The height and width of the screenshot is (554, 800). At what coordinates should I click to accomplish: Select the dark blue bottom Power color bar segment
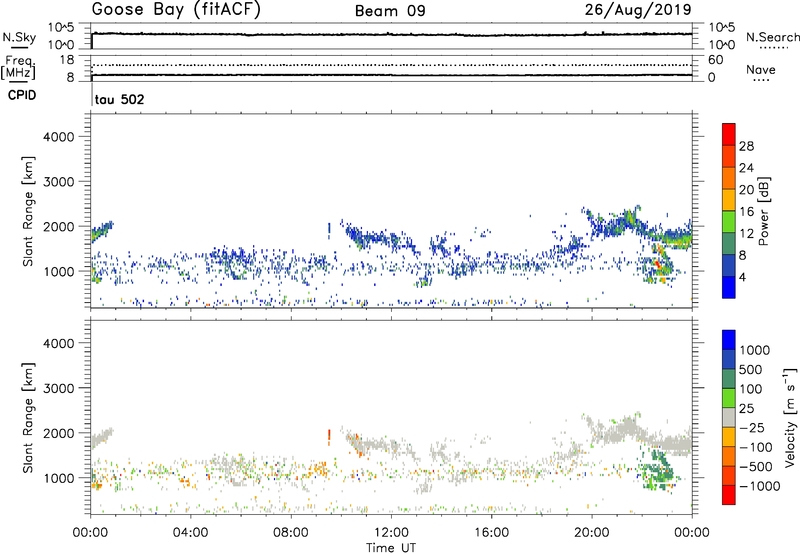[729, 287]
